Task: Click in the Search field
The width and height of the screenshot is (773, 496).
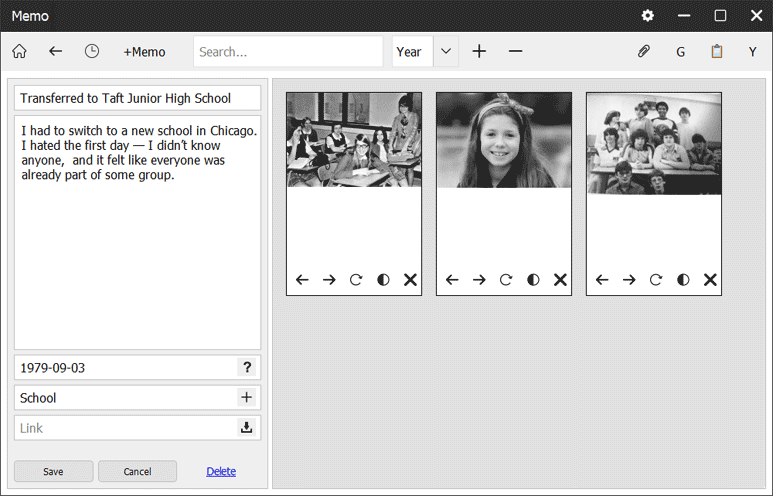Action: (288, 51)
